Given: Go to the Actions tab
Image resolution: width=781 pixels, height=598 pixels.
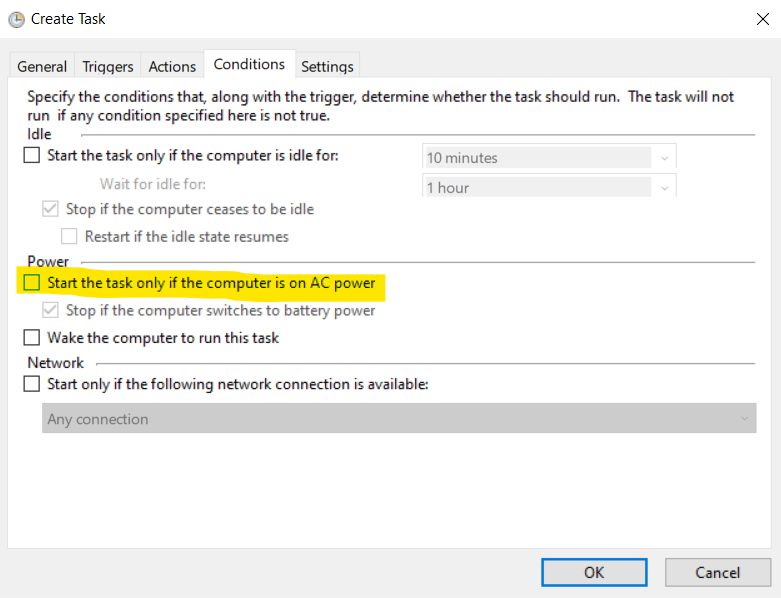Looking at the screenshot, I should pyautogui.click(x=172, y=66).
